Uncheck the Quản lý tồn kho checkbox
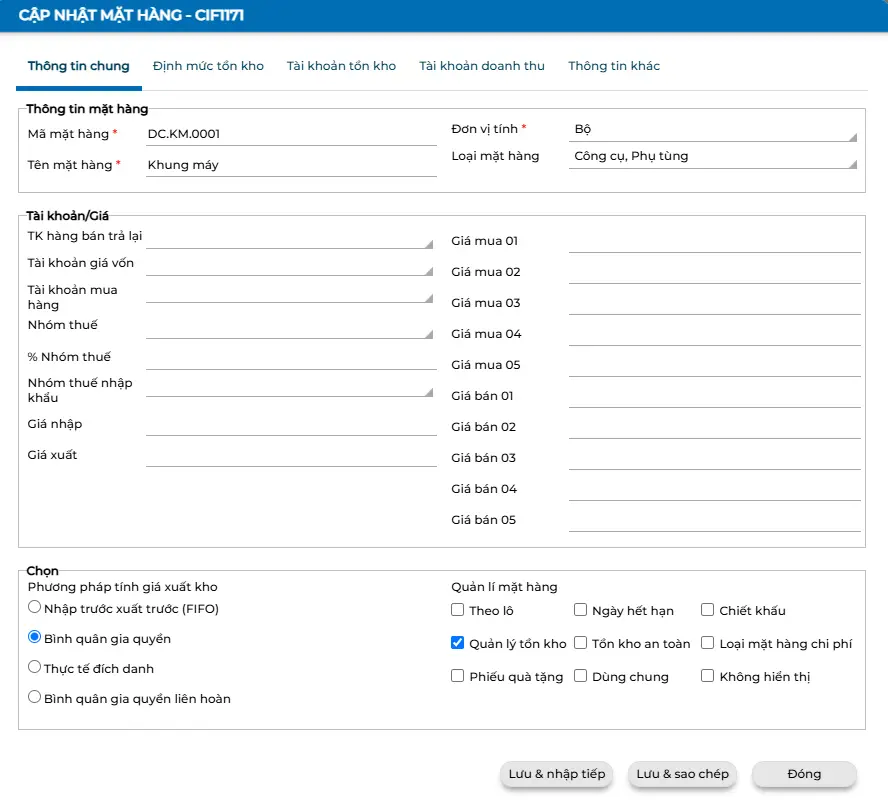This screenshot has width=888, height=803. pos(458,643)
